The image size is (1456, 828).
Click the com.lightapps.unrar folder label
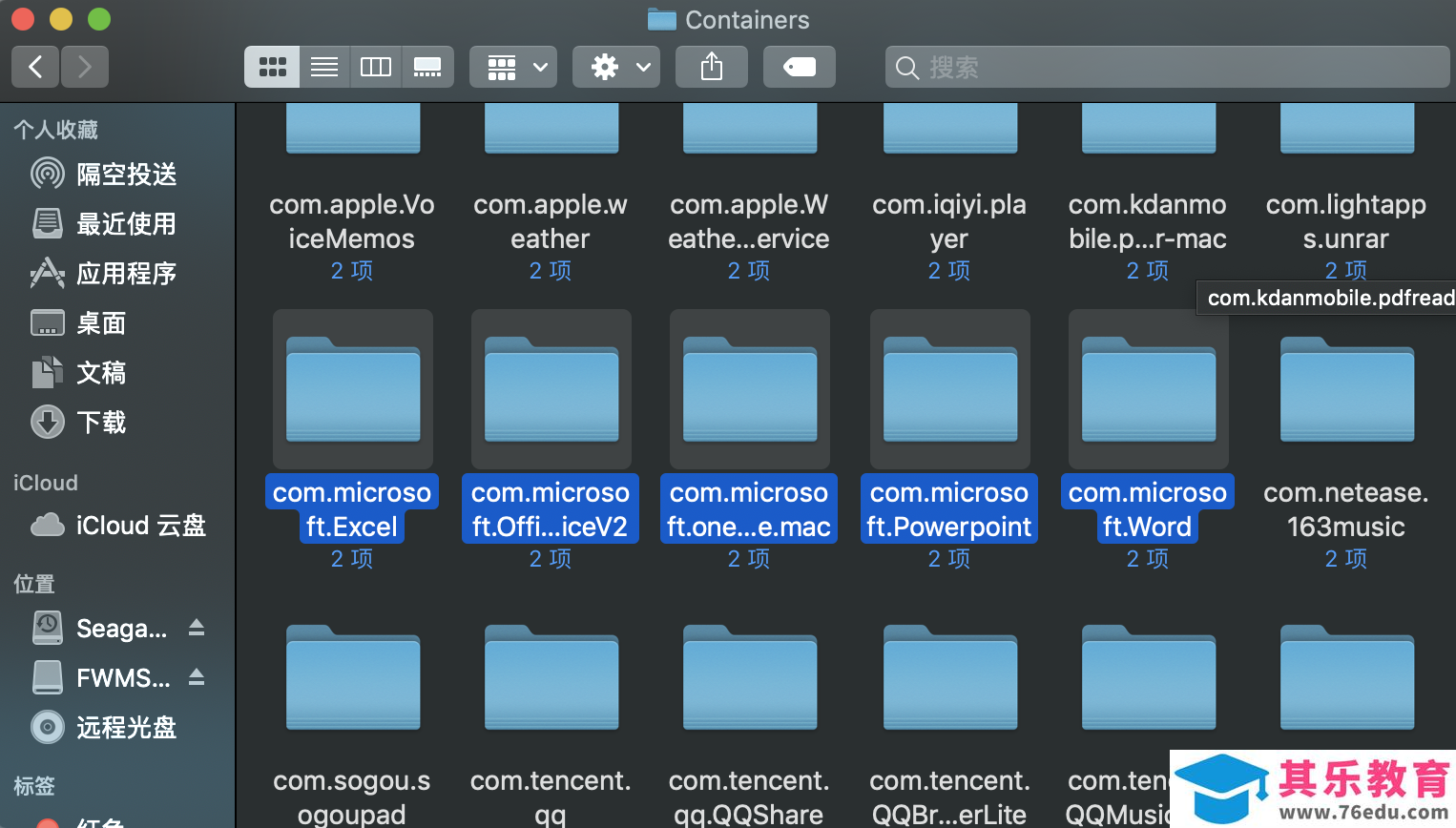click(x=1346, y=221)
